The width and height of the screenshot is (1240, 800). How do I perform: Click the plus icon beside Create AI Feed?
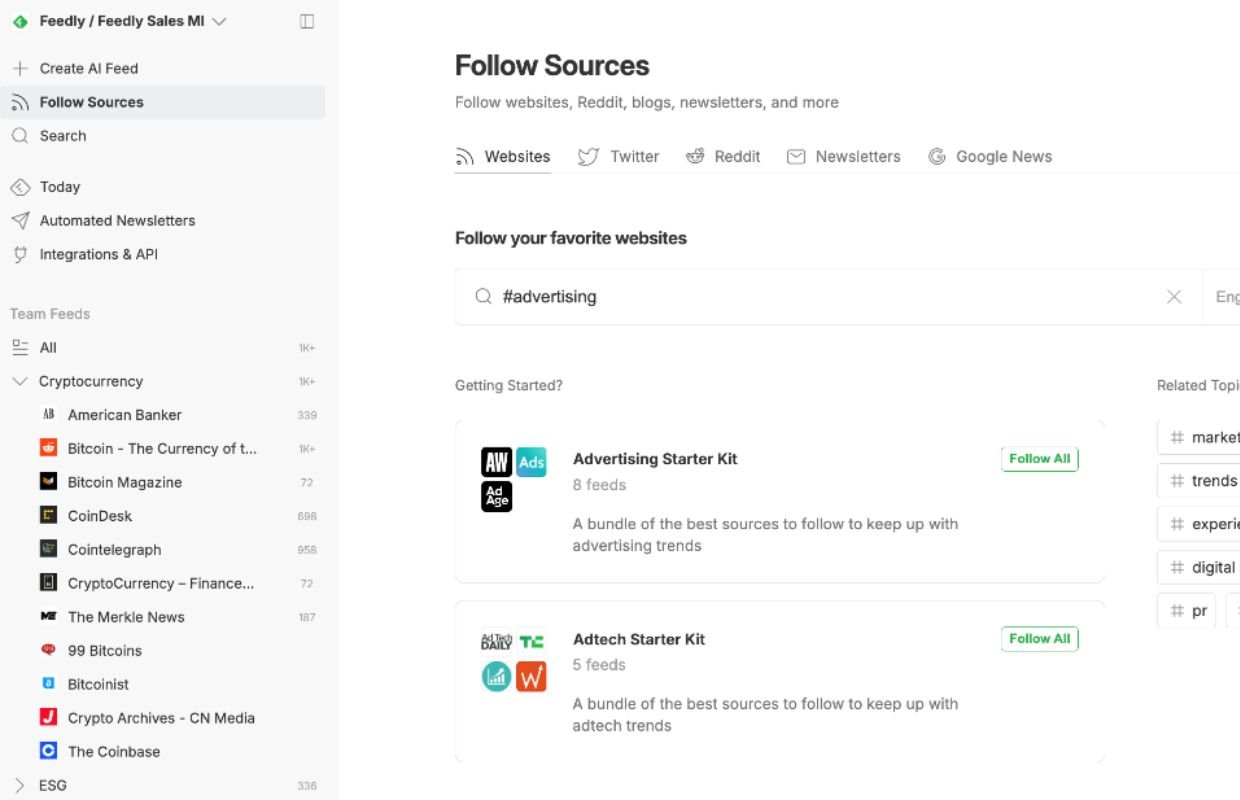coord(20,68)
